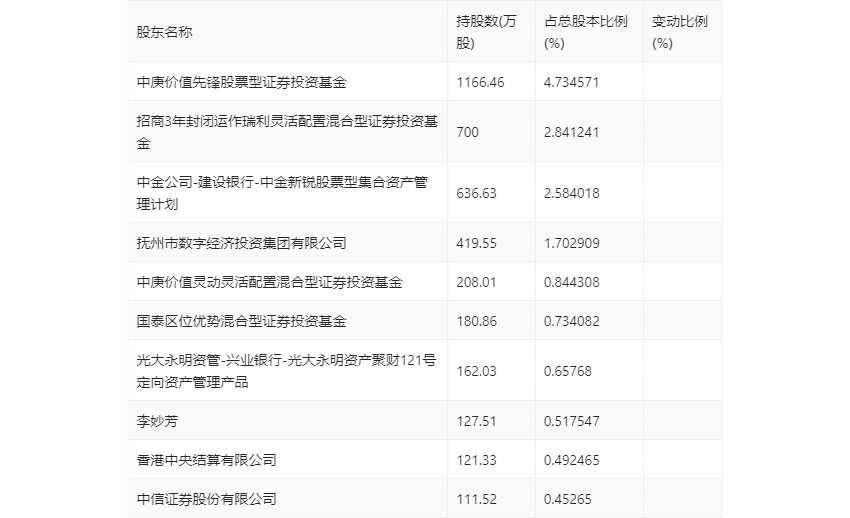
Task: Click the ratio value 2.841241
Action: pyautogui.click(x=571, y=132)
